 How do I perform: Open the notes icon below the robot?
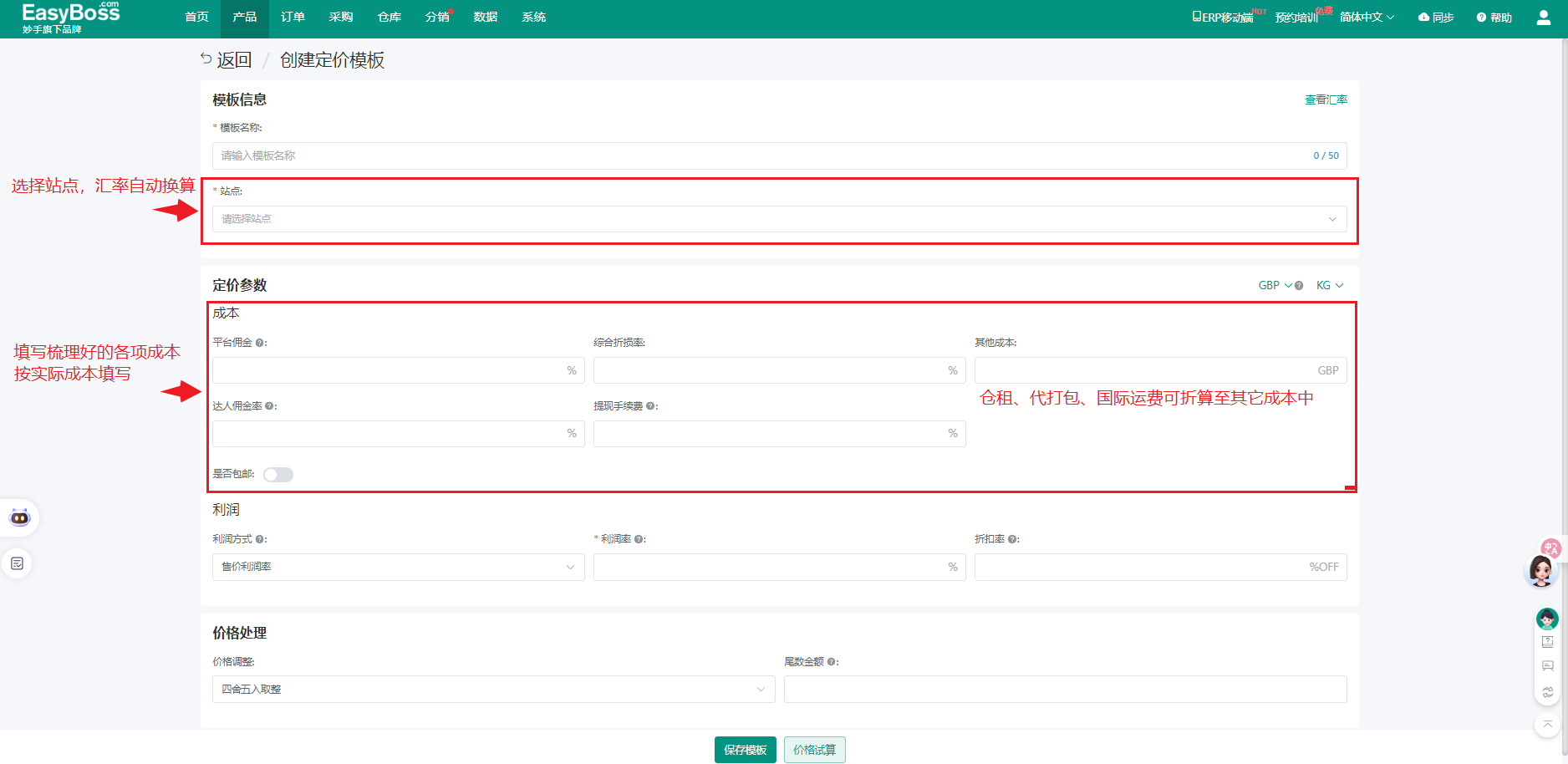[18, 563]
